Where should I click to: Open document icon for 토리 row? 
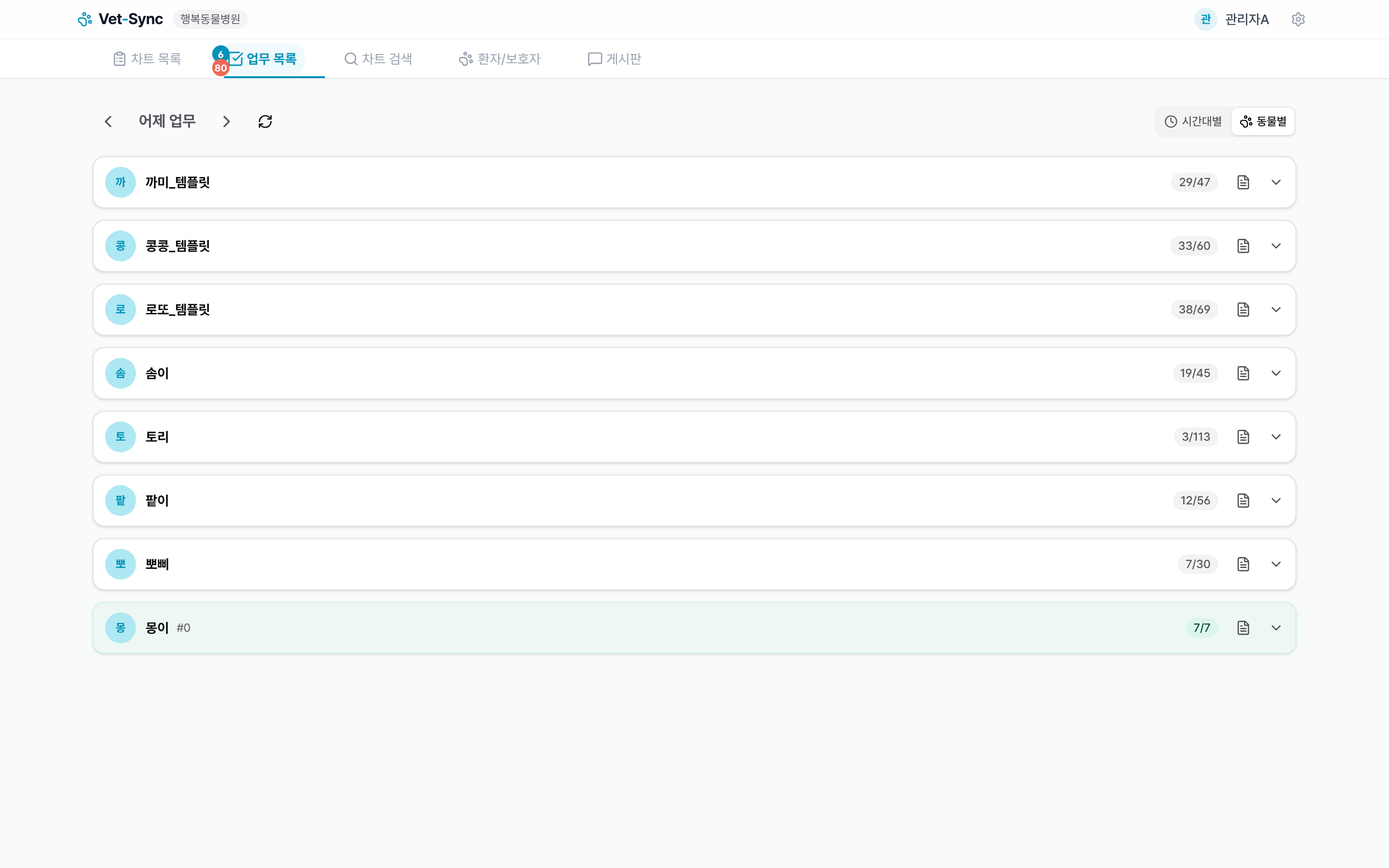click(1243, 437)
